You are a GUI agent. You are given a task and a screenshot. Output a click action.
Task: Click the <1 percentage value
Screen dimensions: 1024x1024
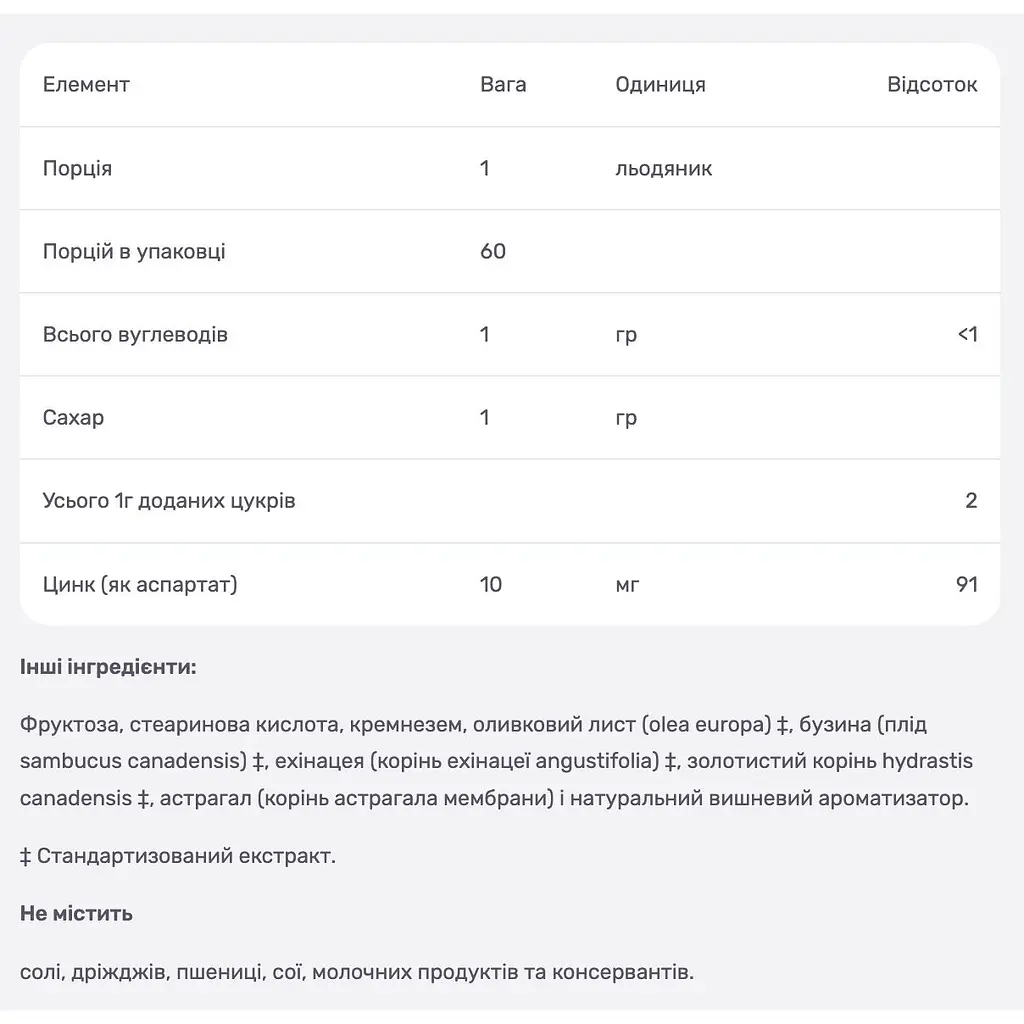coord(967,334)
